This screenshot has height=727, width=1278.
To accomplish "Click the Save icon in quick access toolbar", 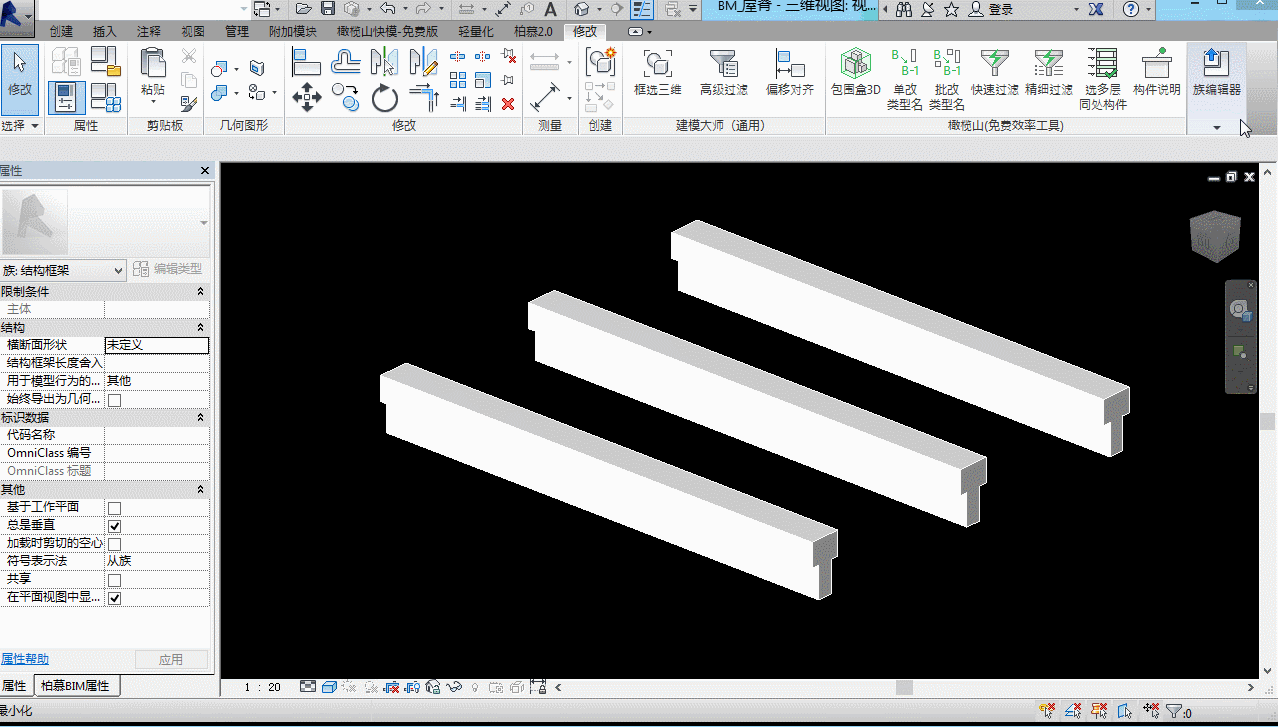I will 328,9.
